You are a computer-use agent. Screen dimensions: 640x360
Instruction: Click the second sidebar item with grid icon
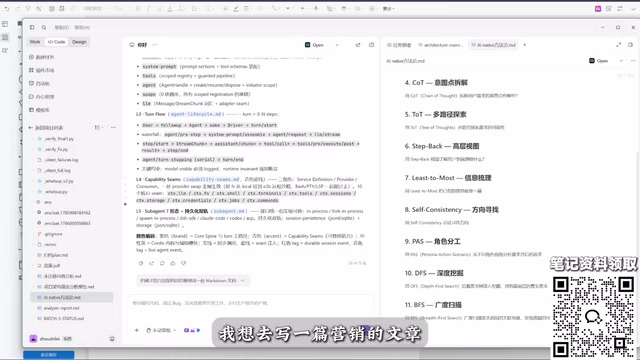42,70
